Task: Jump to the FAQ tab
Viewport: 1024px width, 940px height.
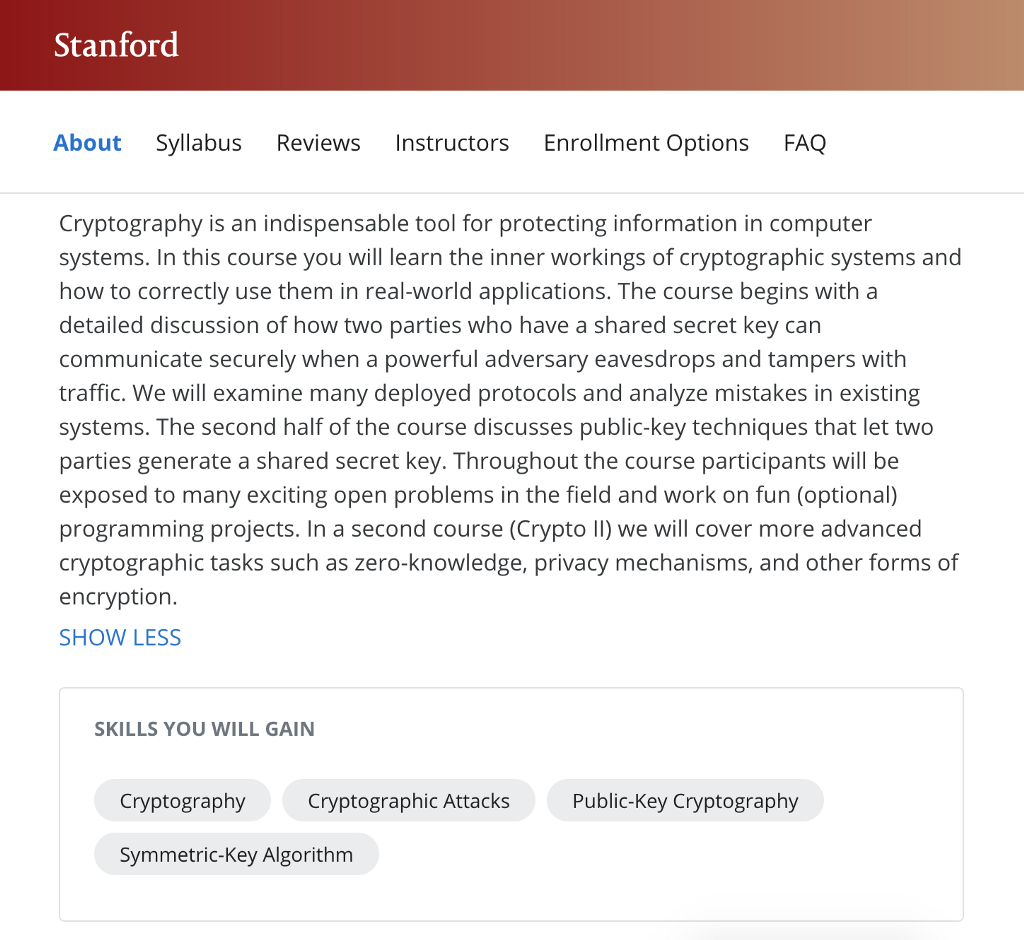Action: [x=805, y=143]
